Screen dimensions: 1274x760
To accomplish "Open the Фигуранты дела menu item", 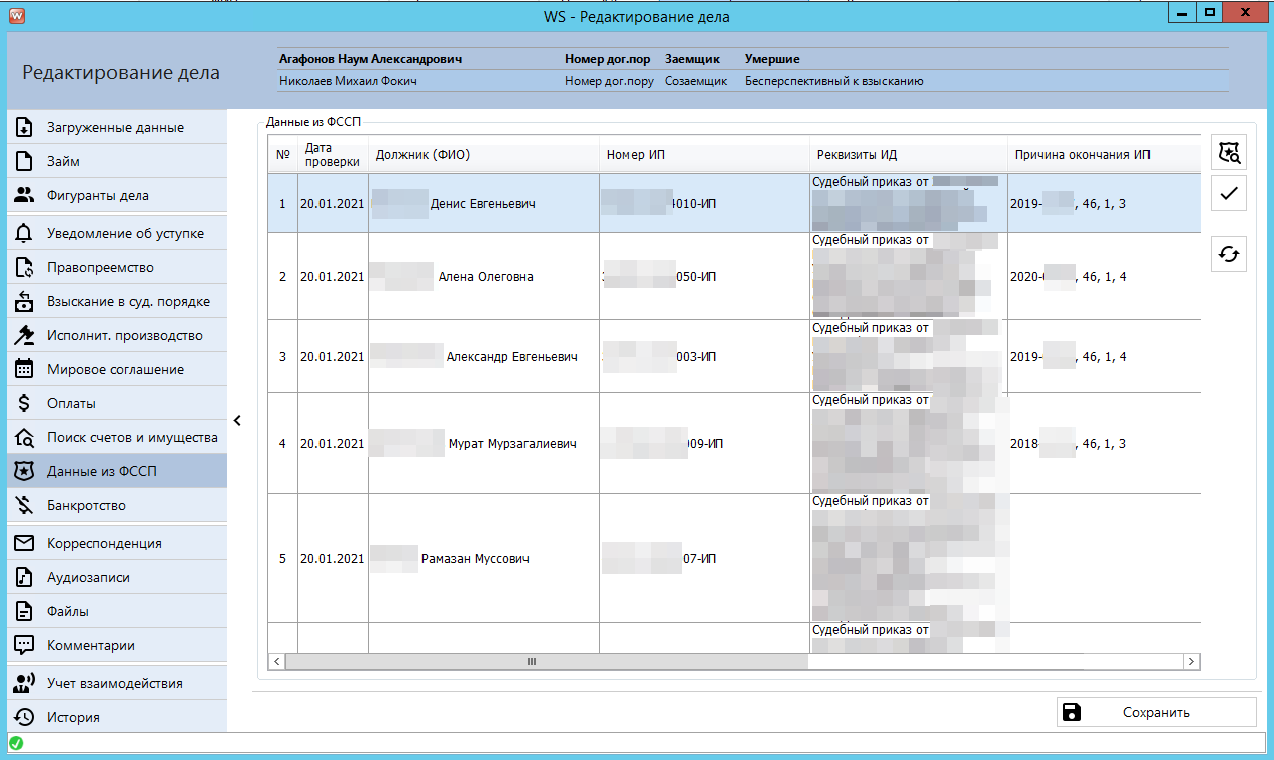I will [116, 195].
